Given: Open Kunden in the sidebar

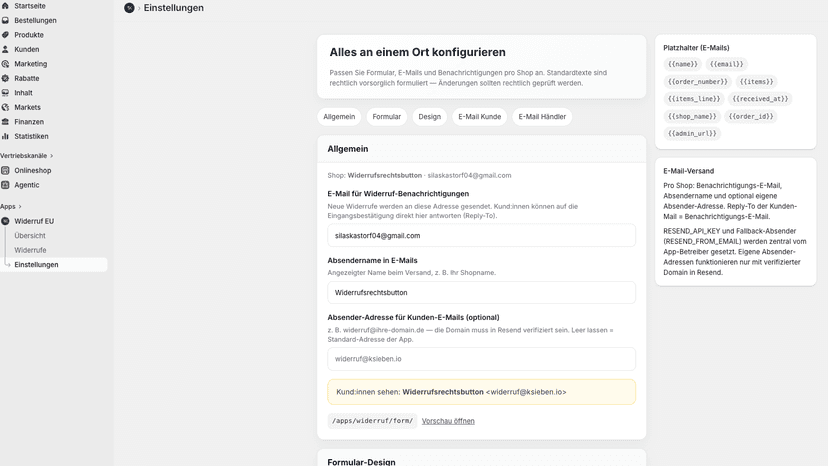Looking at the screenshot, I should 27,49.
